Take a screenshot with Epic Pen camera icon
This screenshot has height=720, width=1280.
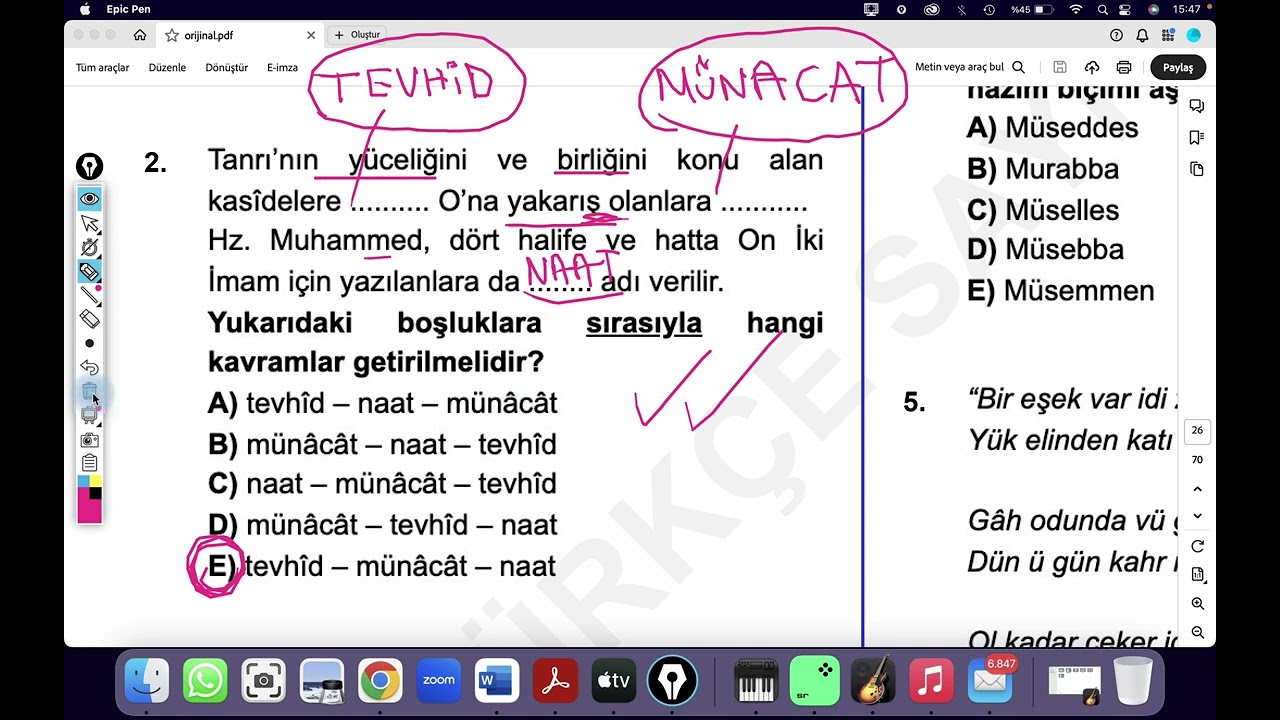click(x=90, y=439)
